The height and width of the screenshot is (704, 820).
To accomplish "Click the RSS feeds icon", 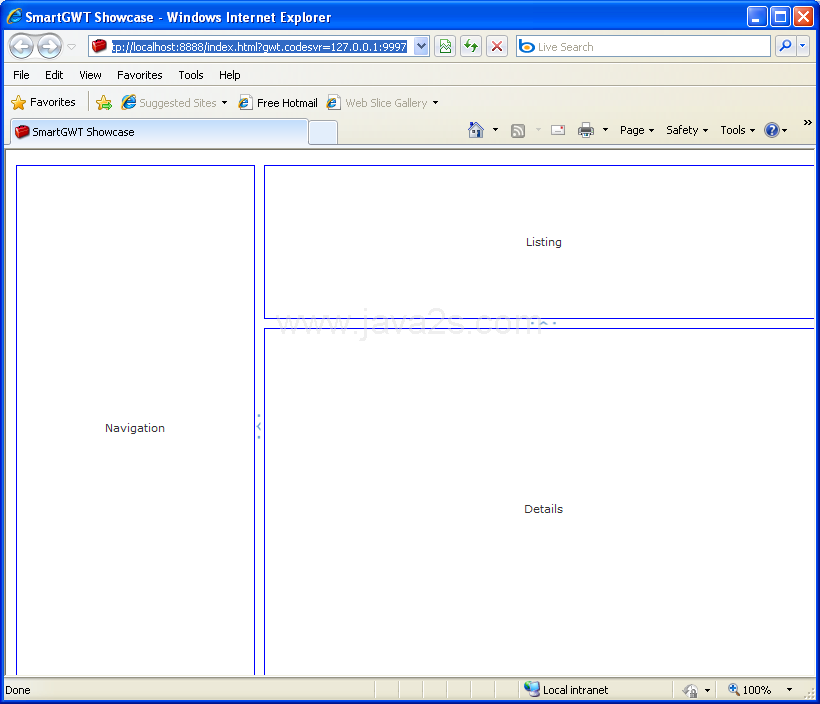I will tap(518, 130).
